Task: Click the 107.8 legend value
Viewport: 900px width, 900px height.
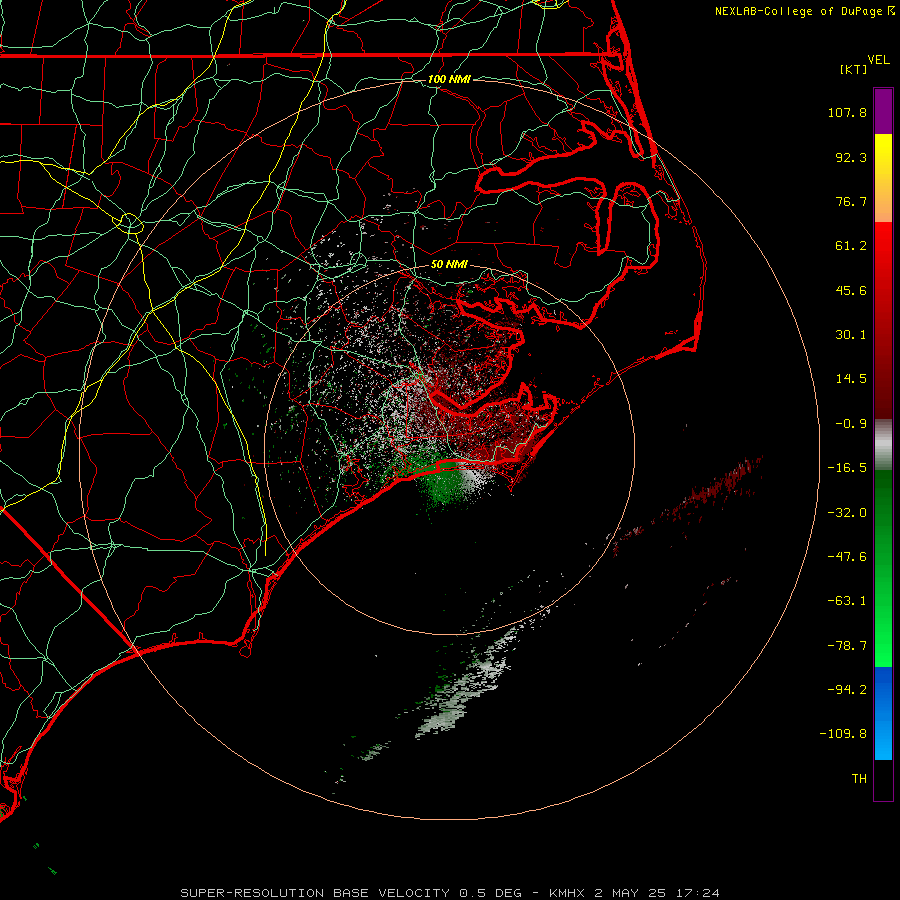Action: pos(847,112)
